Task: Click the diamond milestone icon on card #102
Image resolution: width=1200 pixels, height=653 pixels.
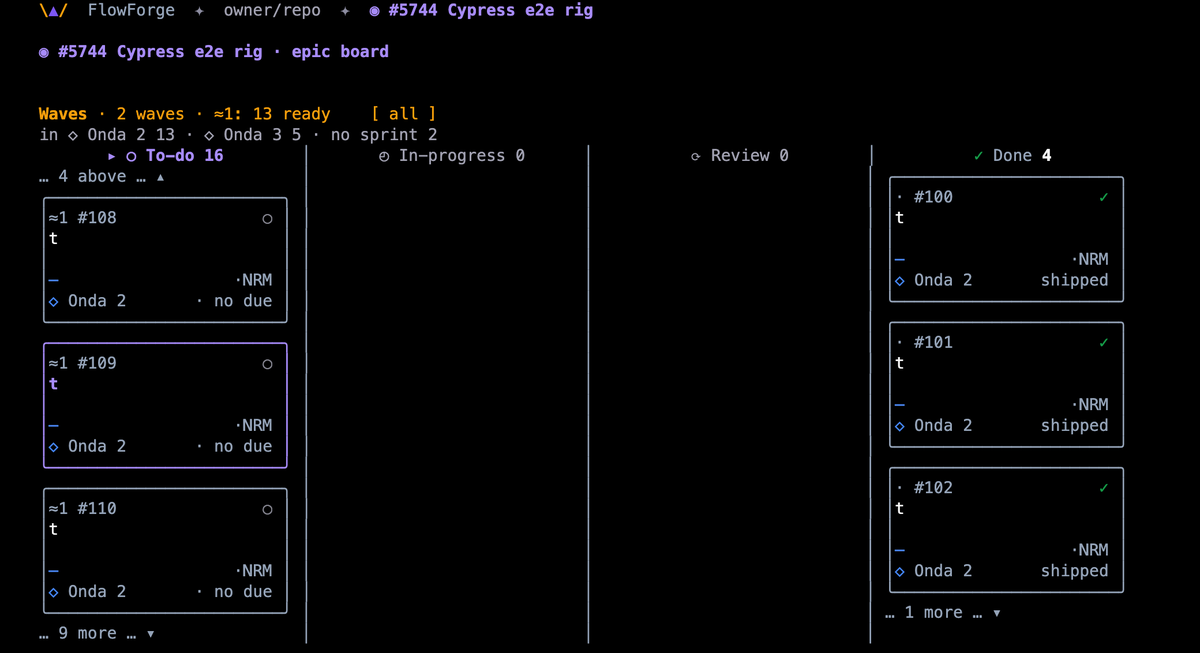Action: coord(900,571)
